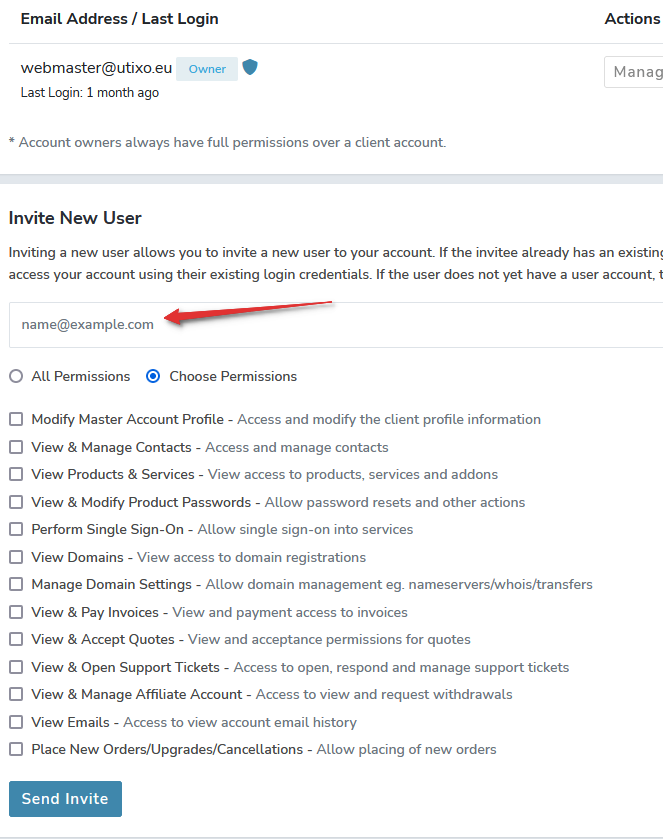Click the blue shield icon next to Owner
The height and width of the screenshot is (839, 663).
tap(250, 67)
